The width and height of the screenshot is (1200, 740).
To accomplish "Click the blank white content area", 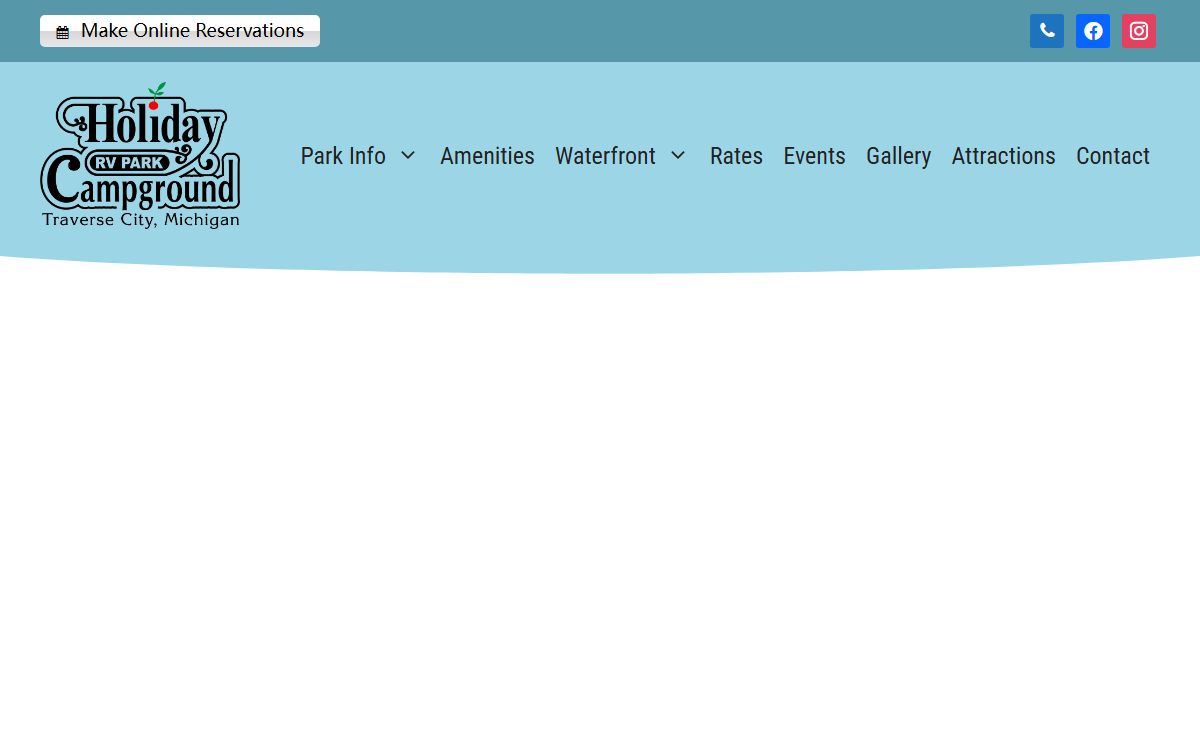I will 600,500.
